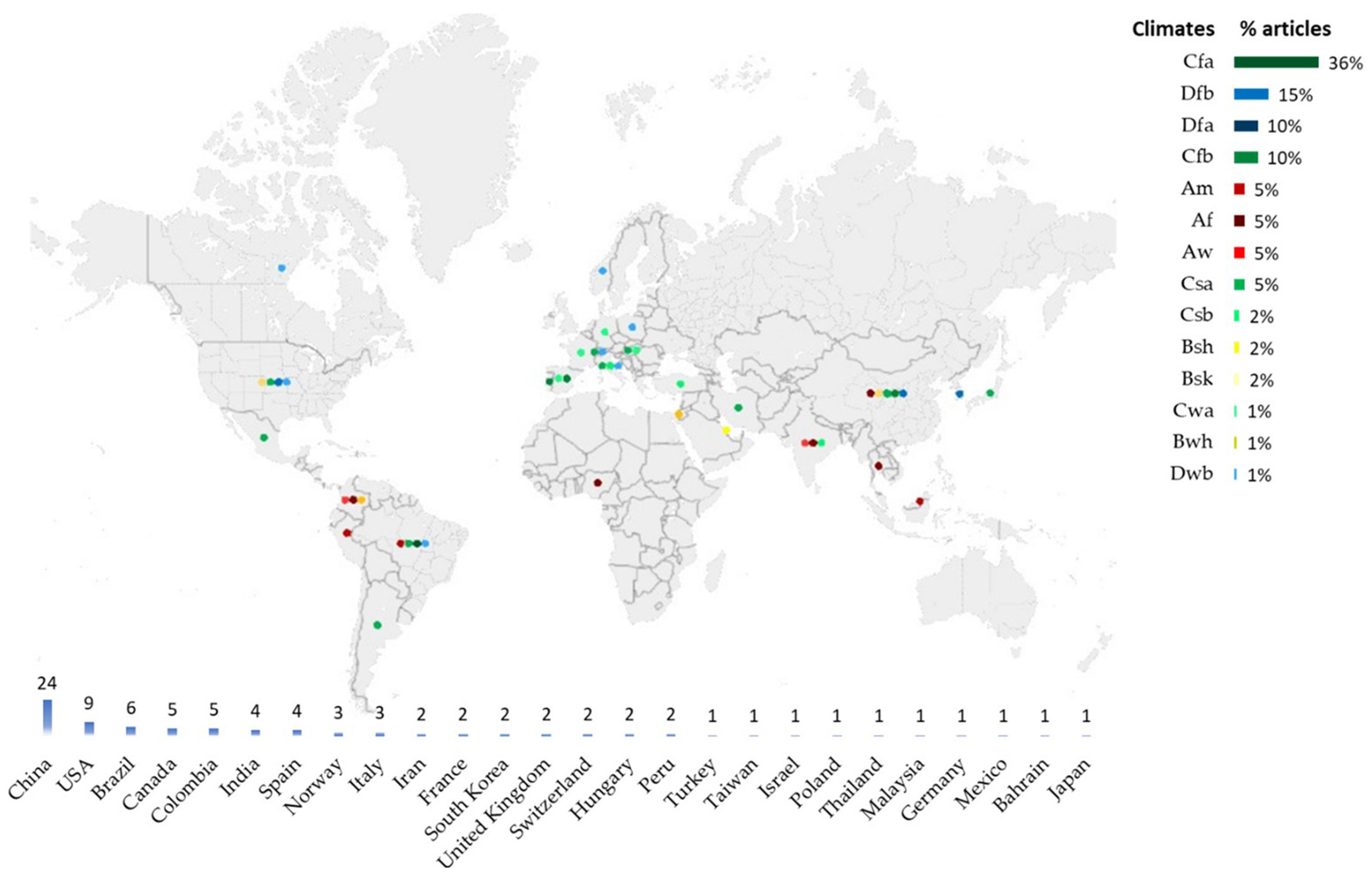Click the Cfb green legend bar
The height and width of the screenshot is (874, 1372).
[1245, 158]
